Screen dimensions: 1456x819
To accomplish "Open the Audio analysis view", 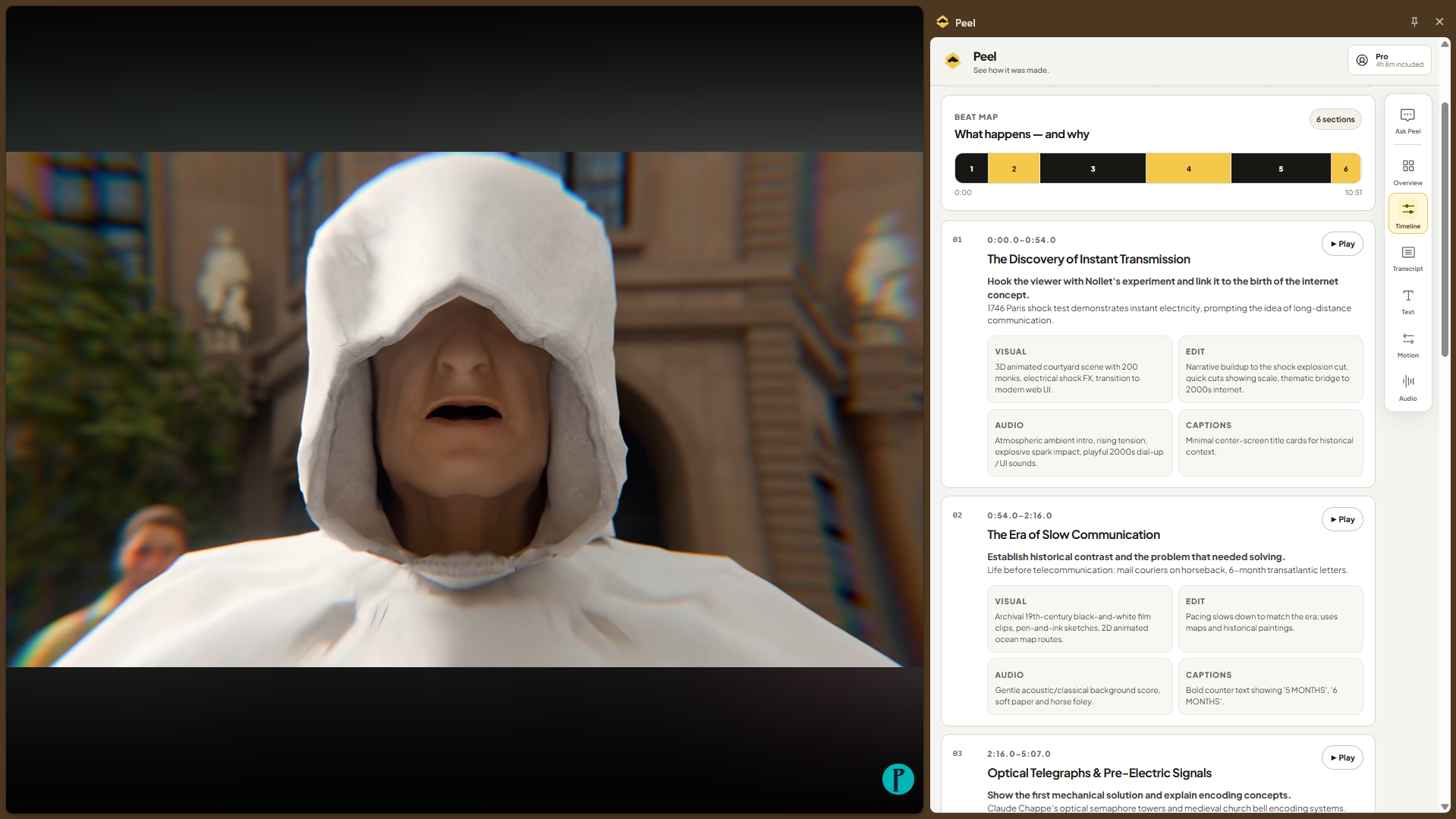I will tap(1407, 388).
